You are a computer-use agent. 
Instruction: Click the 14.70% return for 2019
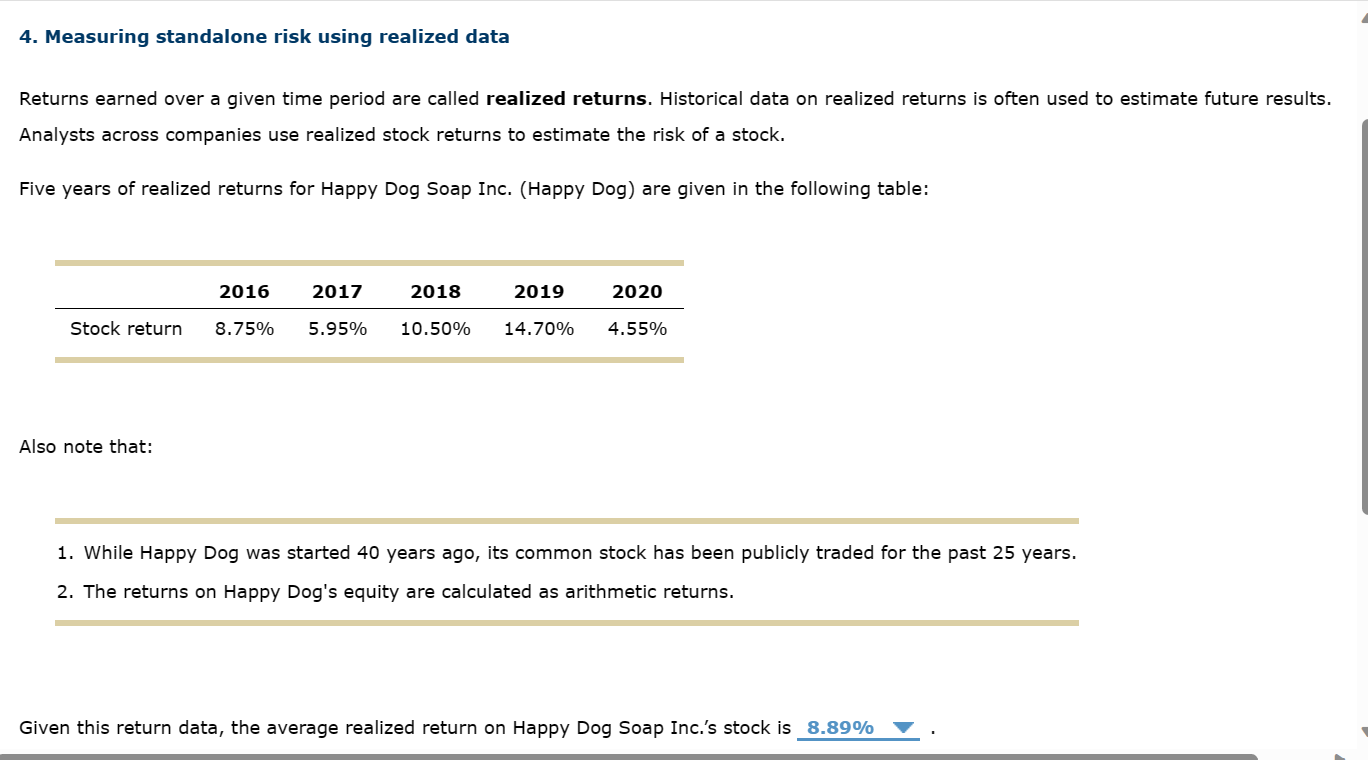[x=539, y=328]
